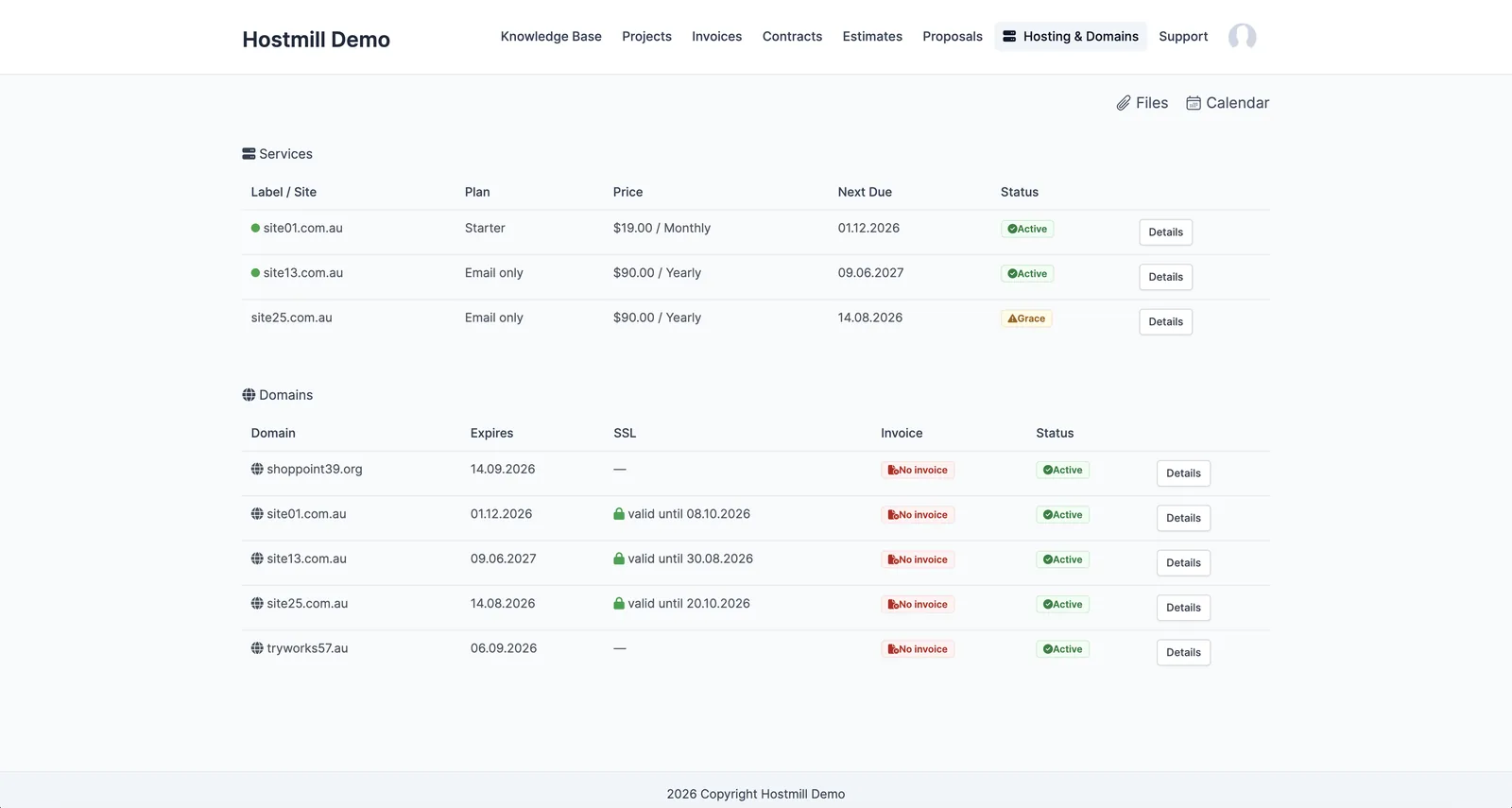Click the Grace status badge for site25.com.au
The image size is (1512, 808).
1026,318
